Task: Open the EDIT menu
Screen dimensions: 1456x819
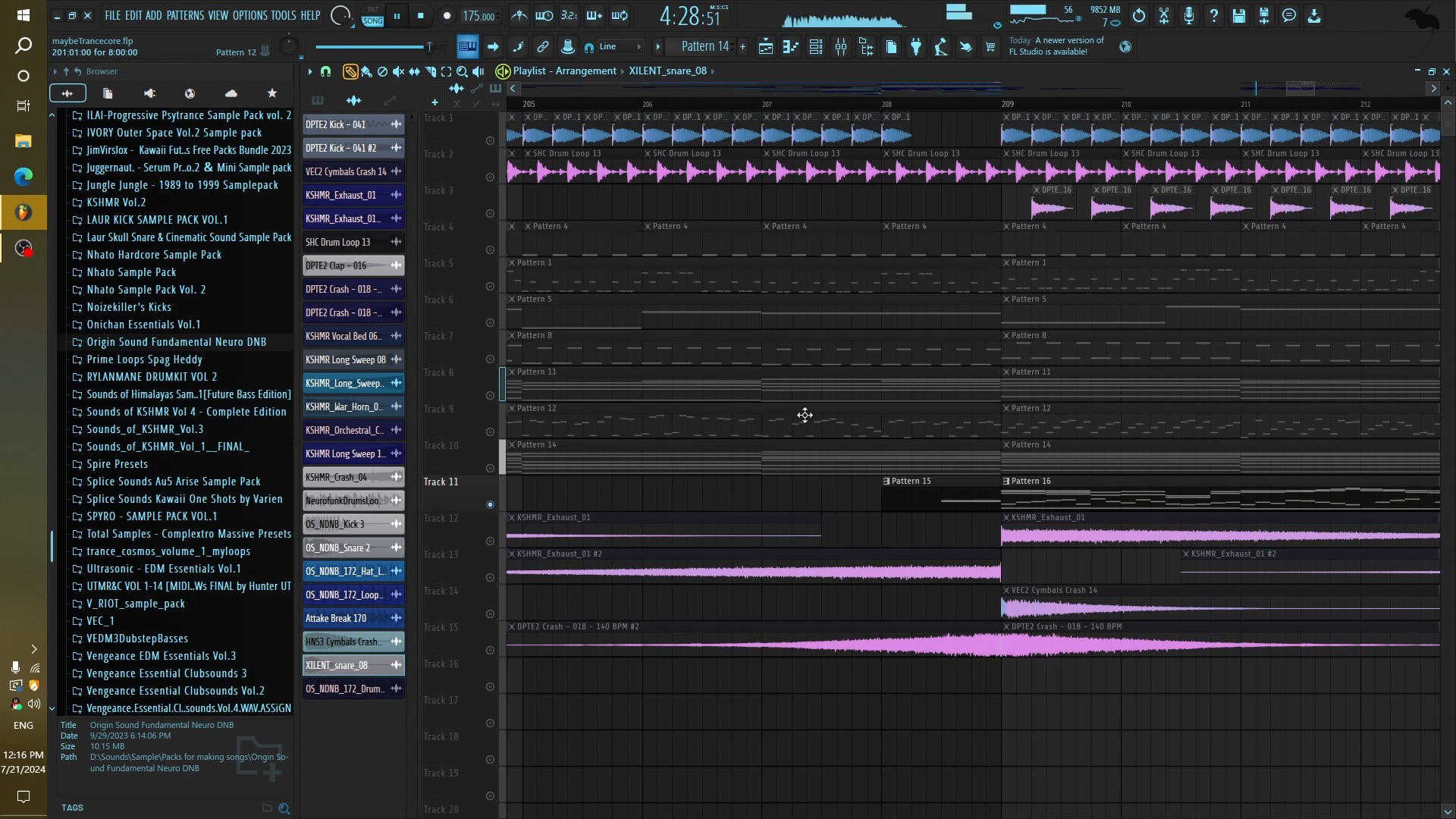Action: click(x=133, y=15)
